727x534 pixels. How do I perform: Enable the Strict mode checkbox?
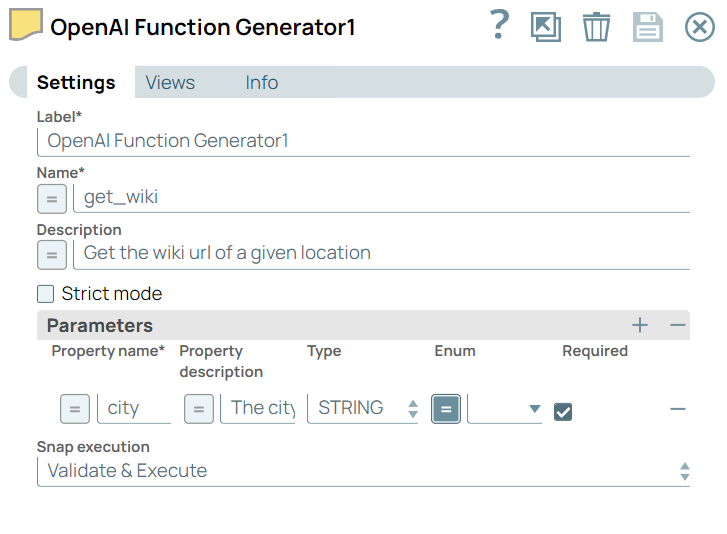45,294
